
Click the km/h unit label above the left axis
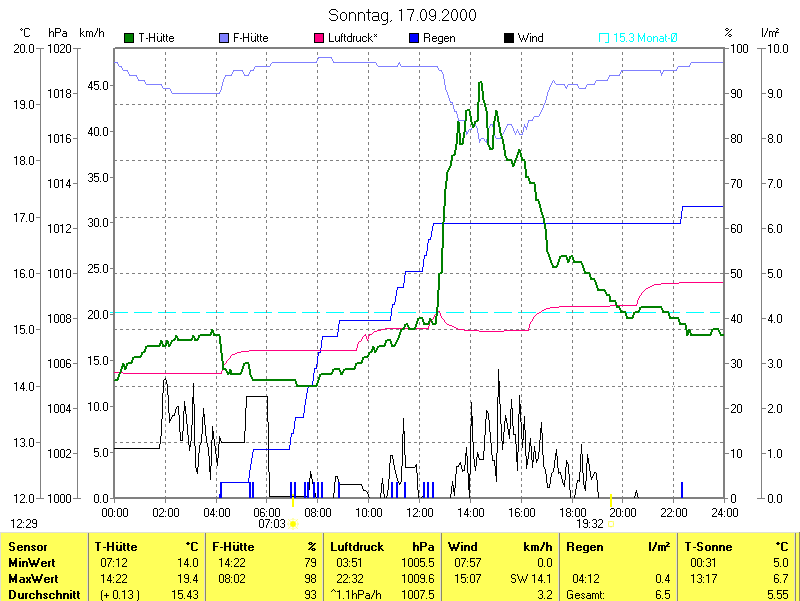[92, 33]
